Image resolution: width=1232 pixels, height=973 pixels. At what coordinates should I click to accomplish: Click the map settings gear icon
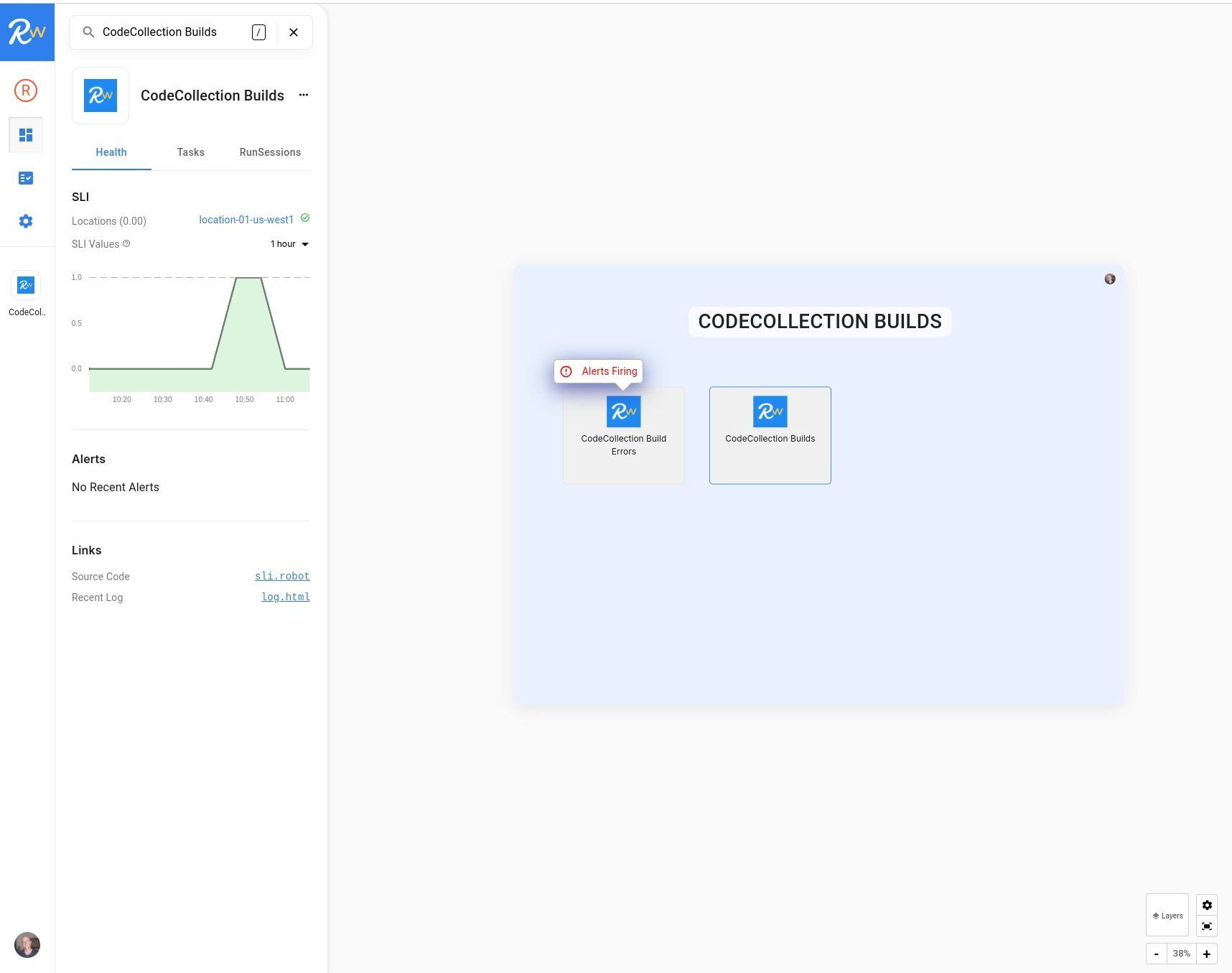coord(1207,905)
